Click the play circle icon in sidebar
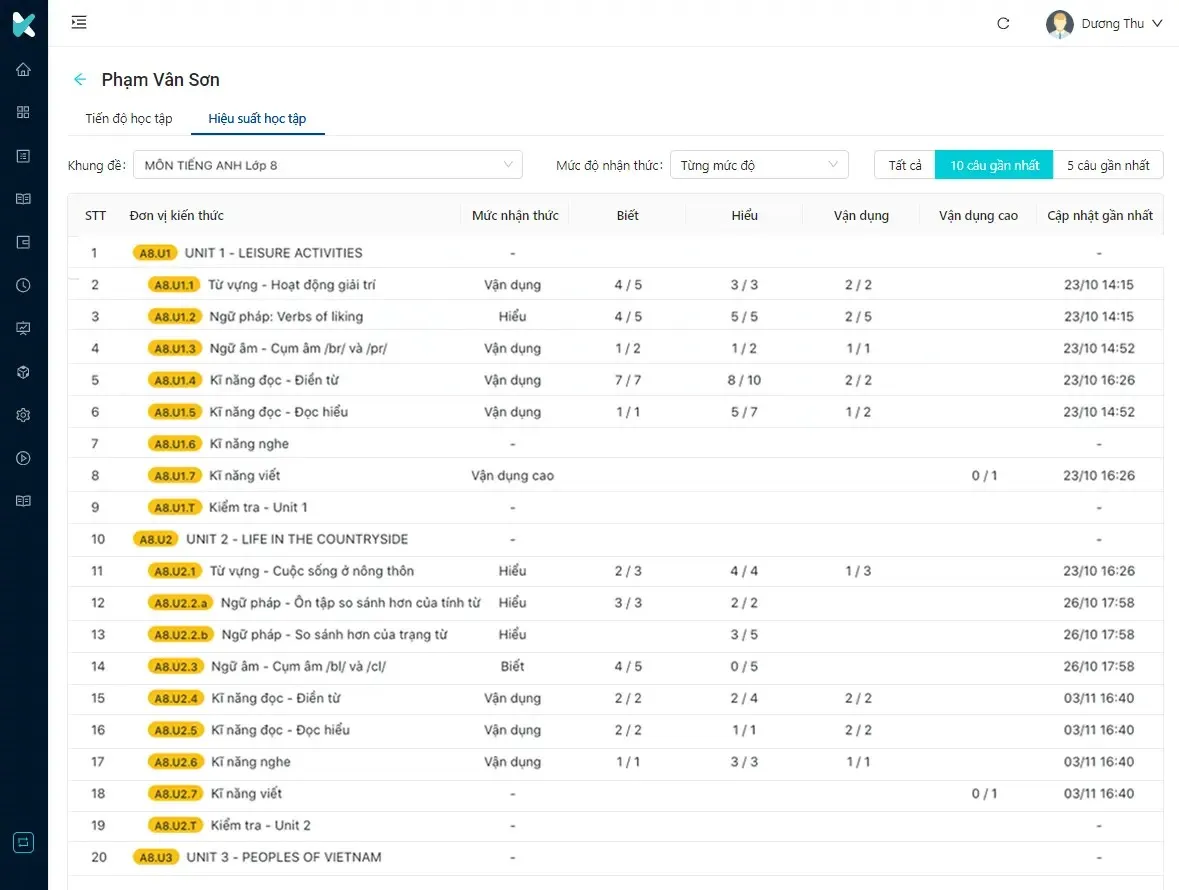 click(x=23, y=458)
